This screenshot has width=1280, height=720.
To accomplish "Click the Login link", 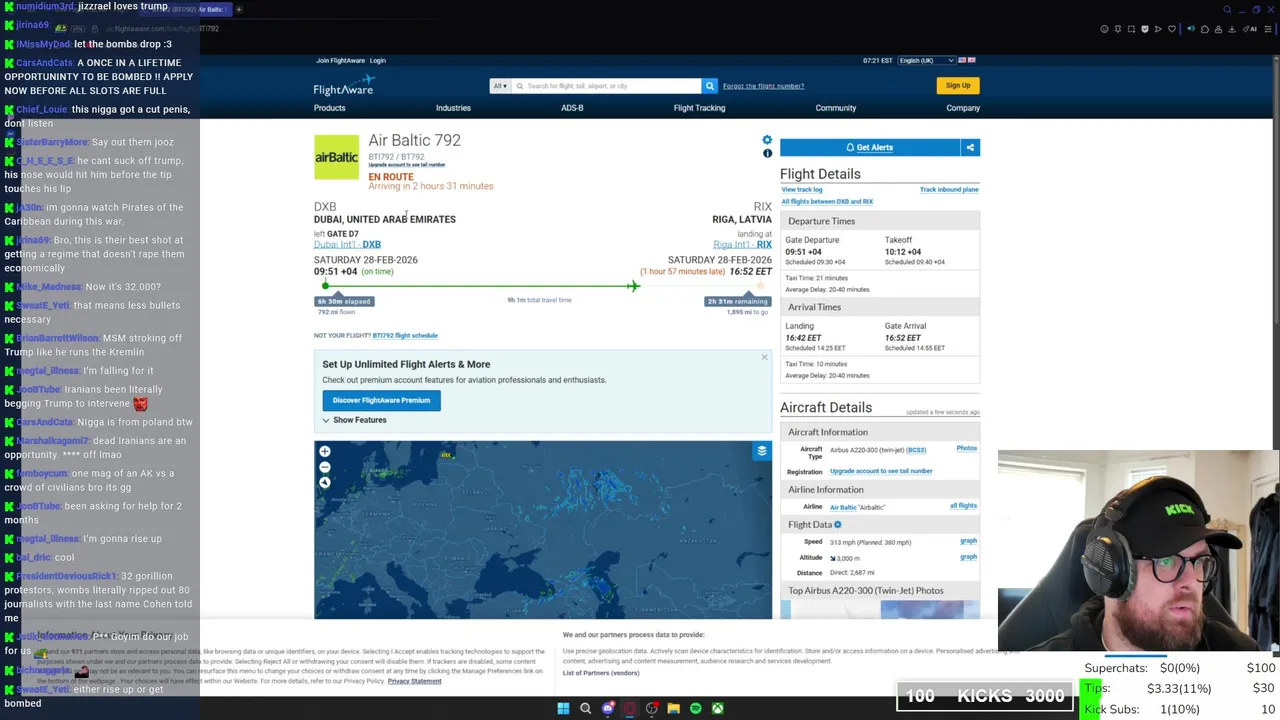I will click(378, 60).
